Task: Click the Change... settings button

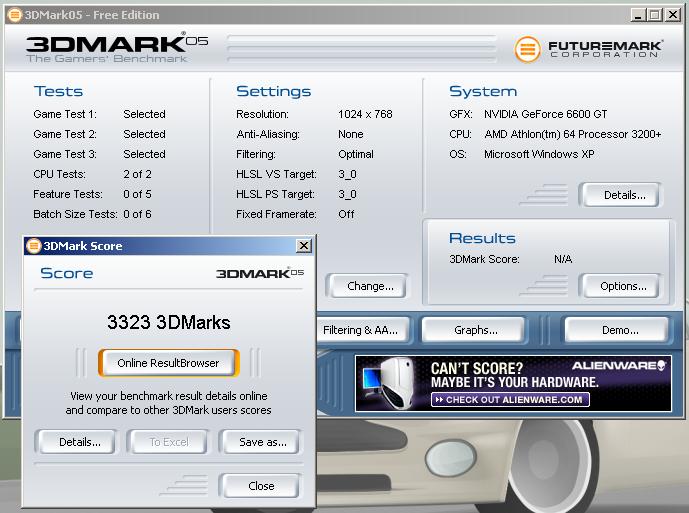Action: [x=370, y=286]
